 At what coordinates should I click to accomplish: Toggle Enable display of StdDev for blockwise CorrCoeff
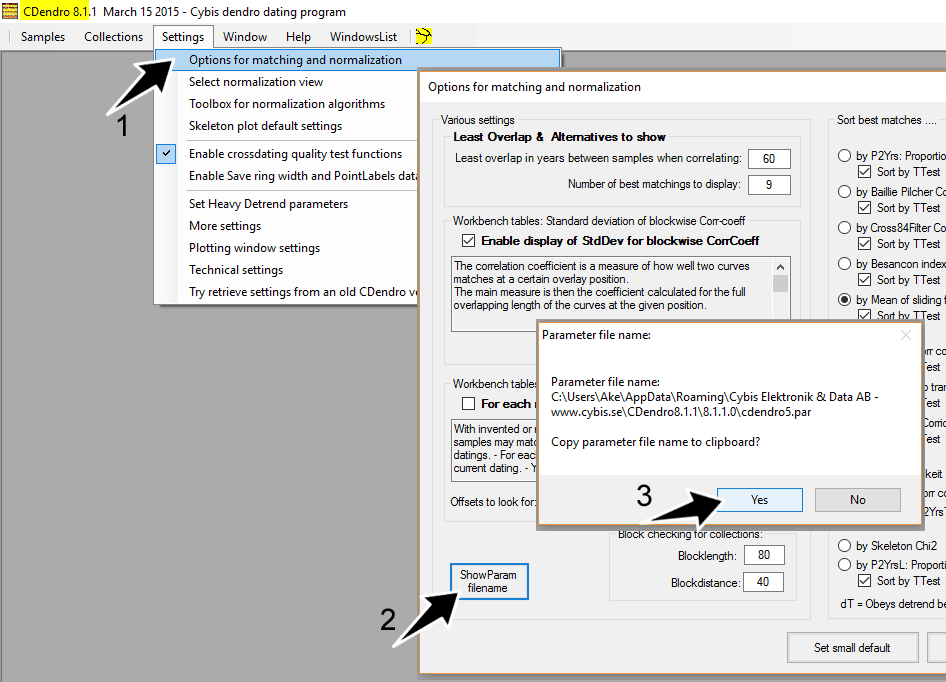[469, 241]
